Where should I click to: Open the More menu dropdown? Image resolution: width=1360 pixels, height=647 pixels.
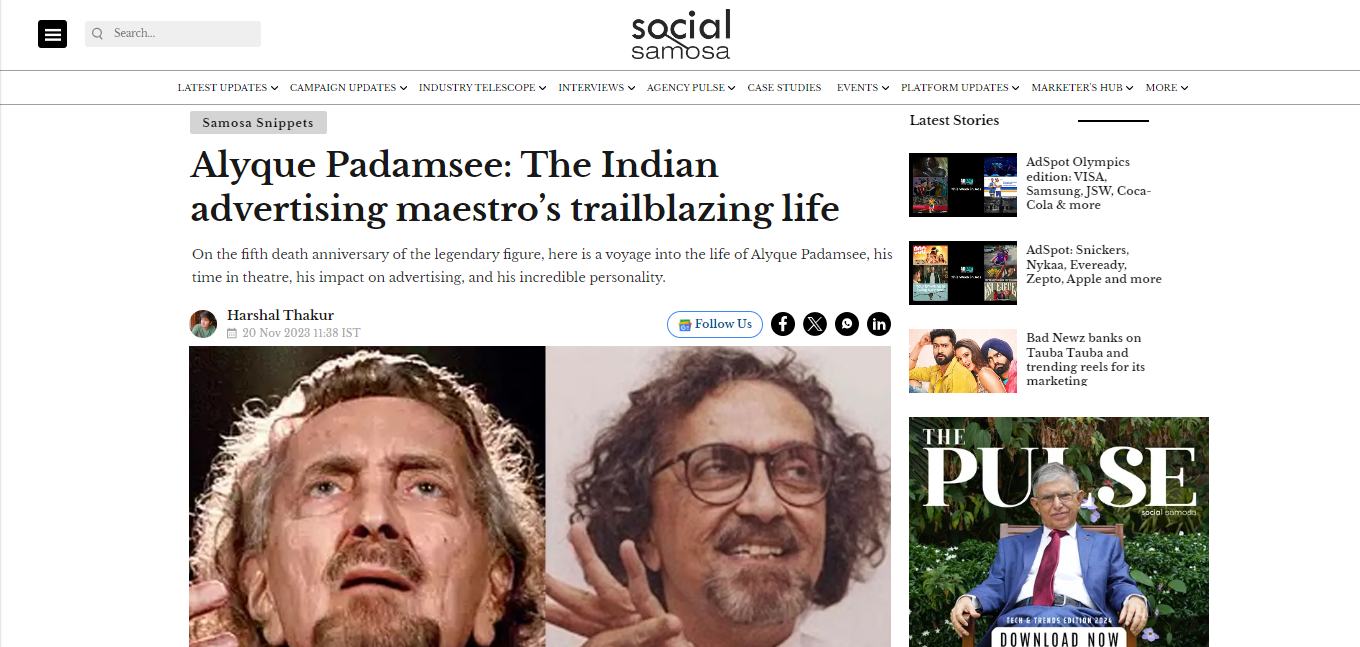pyautogui.click(x=1166, y=88)
